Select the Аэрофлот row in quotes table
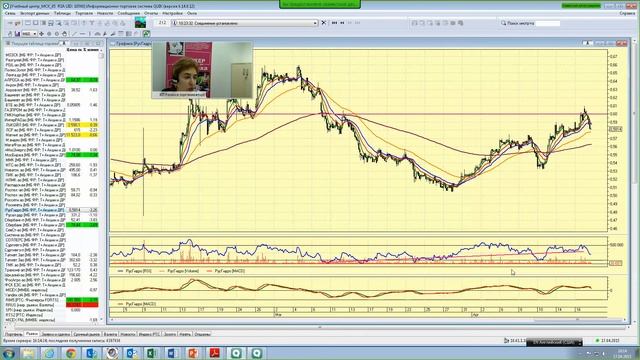The image size is (640, 360). coord(51,90)
